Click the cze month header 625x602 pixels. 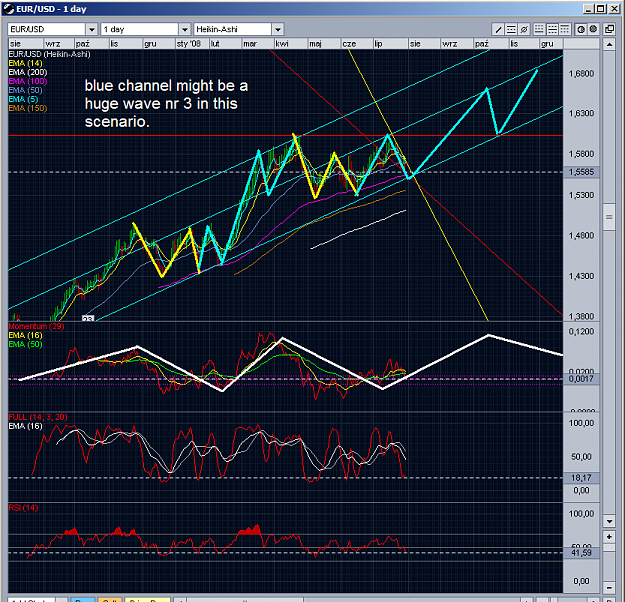(357, 44)
